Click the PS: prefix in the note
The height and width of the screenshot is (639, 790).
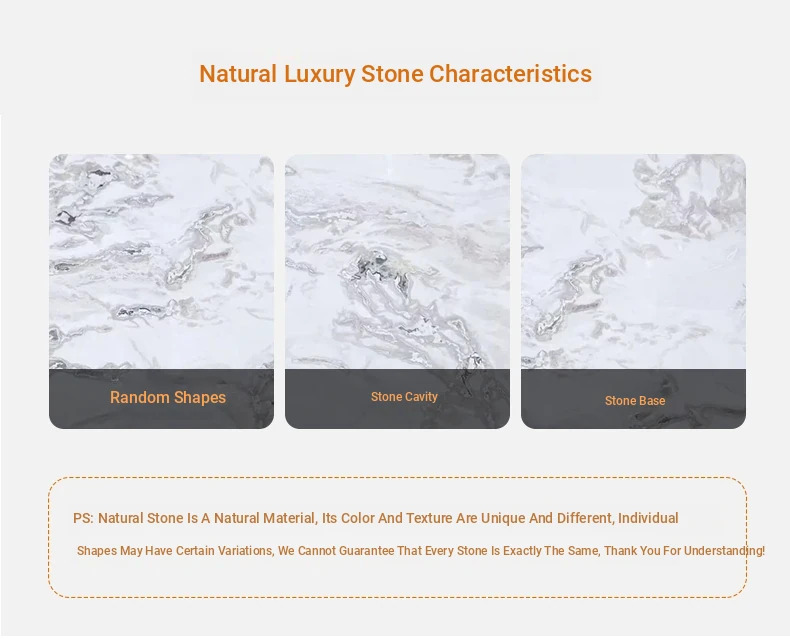83,518
